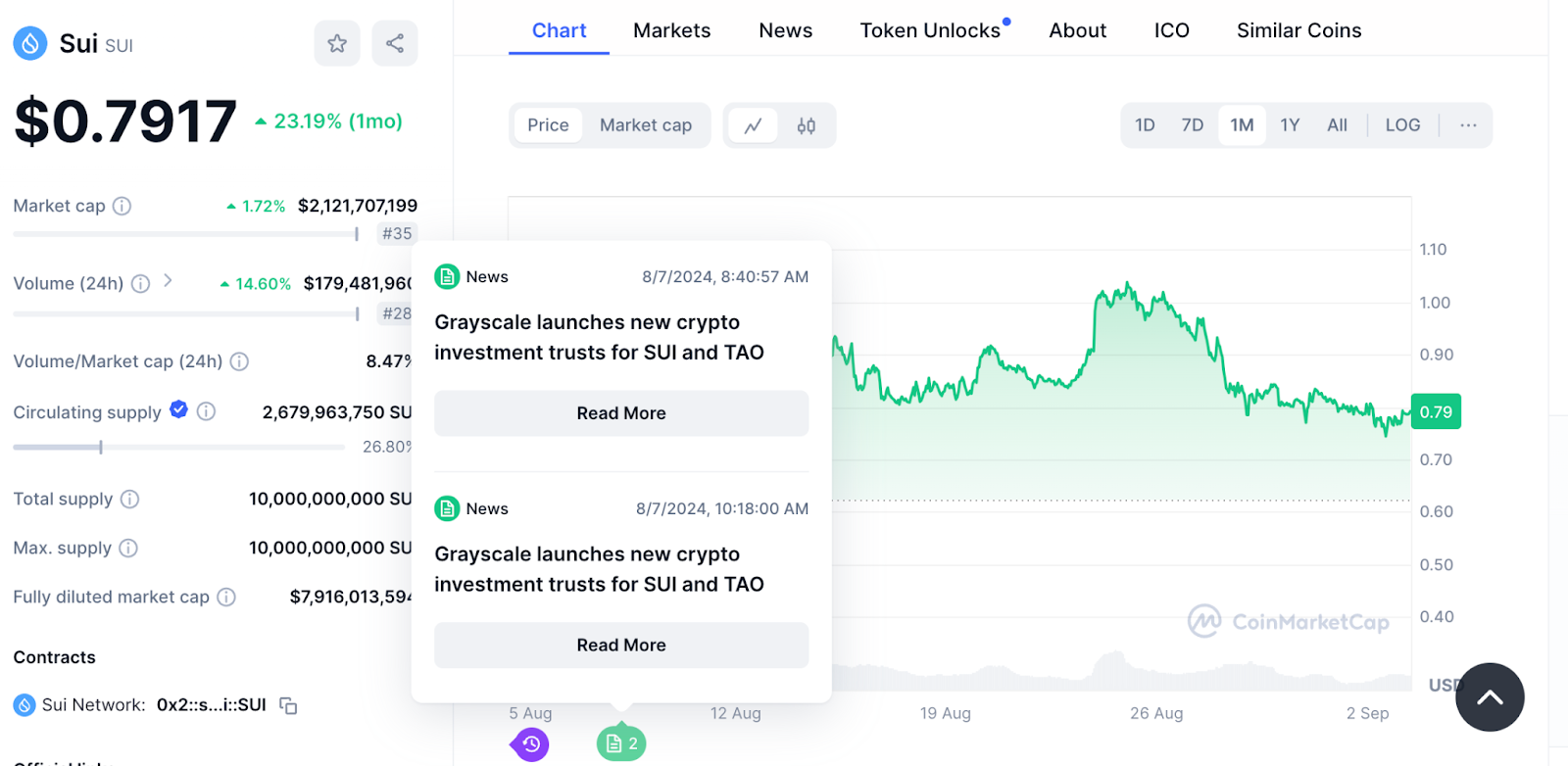
Task: Toggle chart to Price
Action: 548,125
